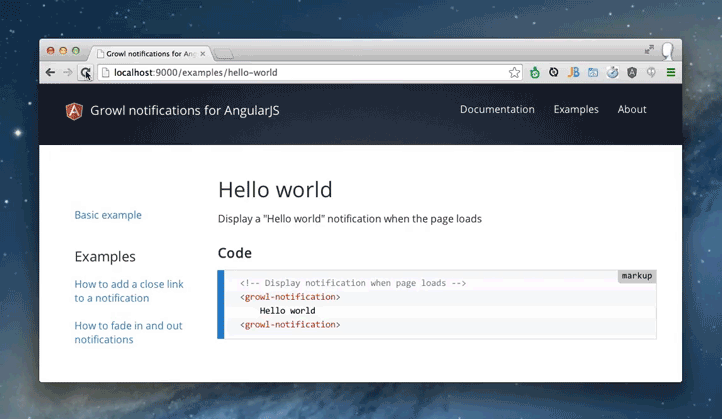
Task: Open How to add a close link
Action: click(x=129, y=291)
